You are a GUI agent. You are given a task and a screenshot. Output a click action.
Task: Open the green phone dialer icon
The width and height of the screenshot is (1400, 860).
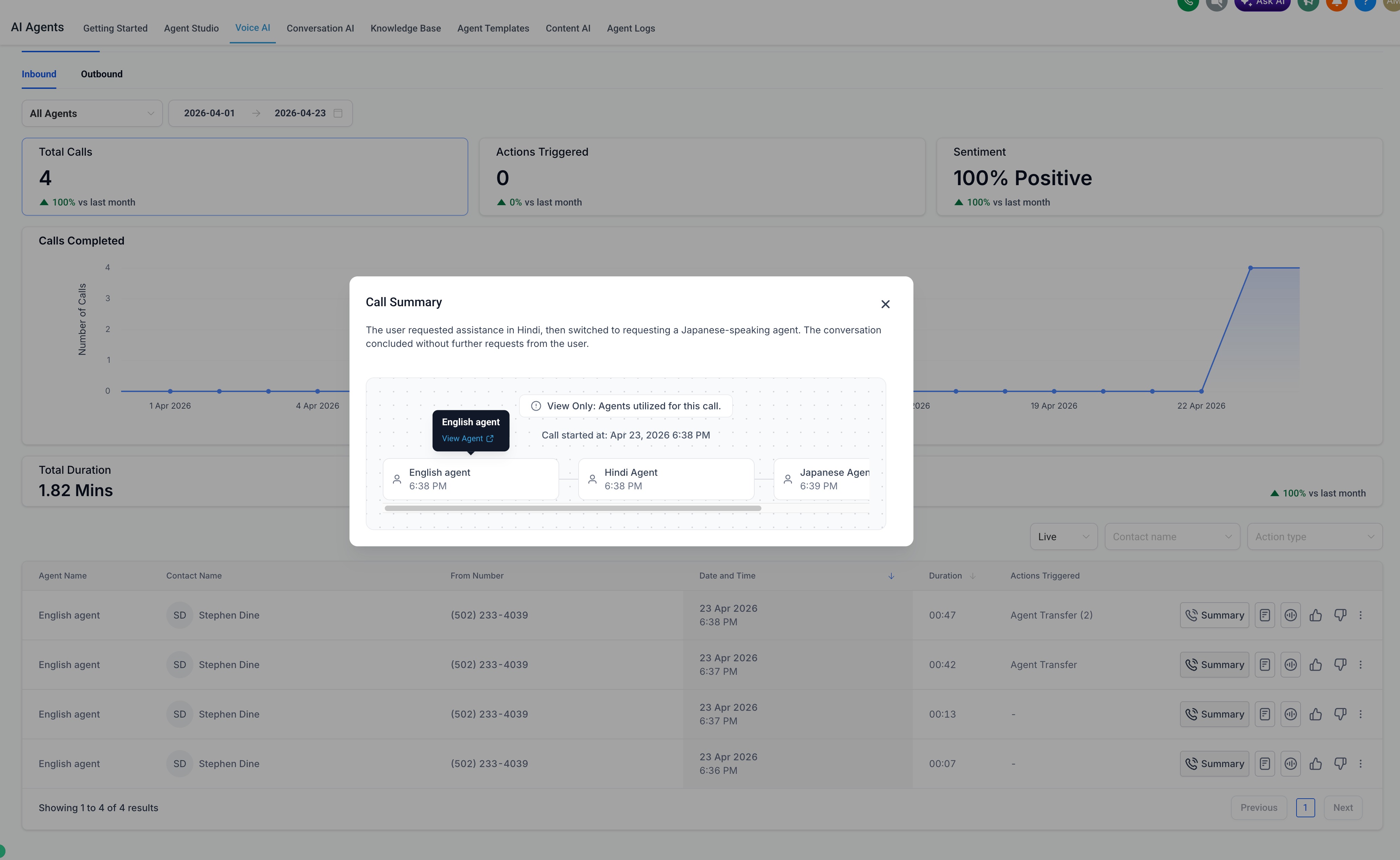click(x=1188, y=3)
